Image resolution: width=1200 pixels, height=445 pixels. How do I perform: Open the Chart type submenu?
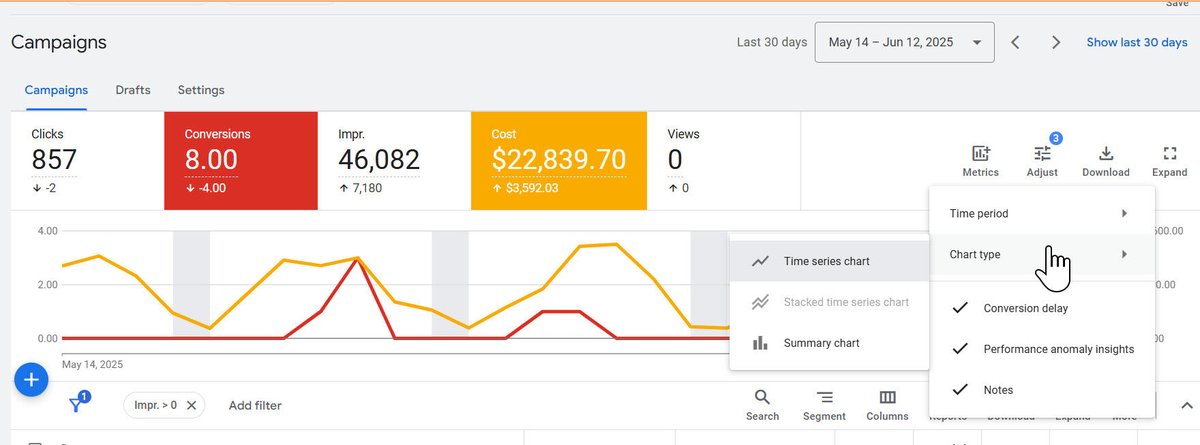1041,254
